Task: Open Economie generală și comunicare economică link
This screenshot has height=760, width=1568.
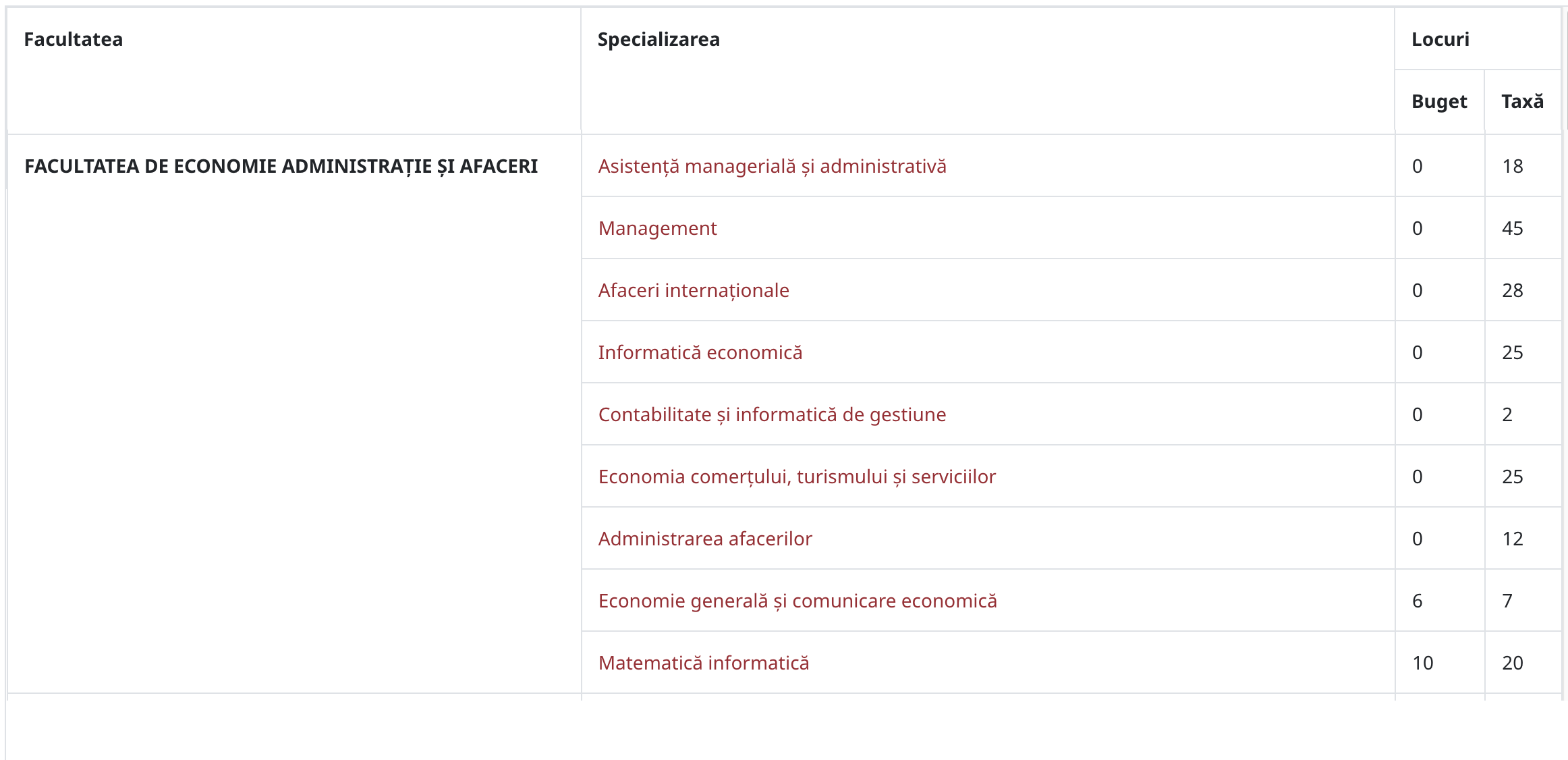Action: 797,601
